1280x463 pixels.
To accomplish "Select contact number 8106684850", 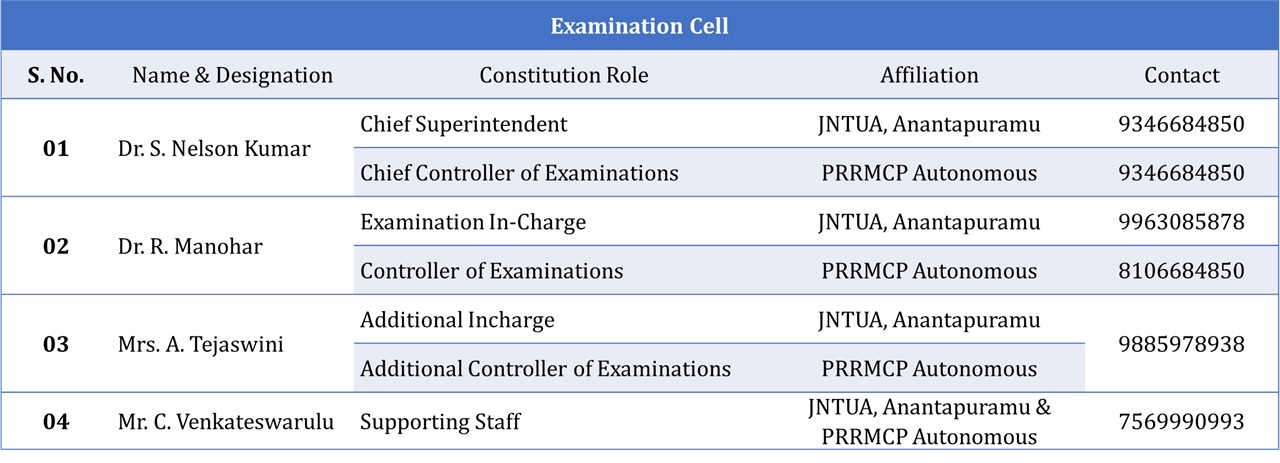I will 1182,271.
